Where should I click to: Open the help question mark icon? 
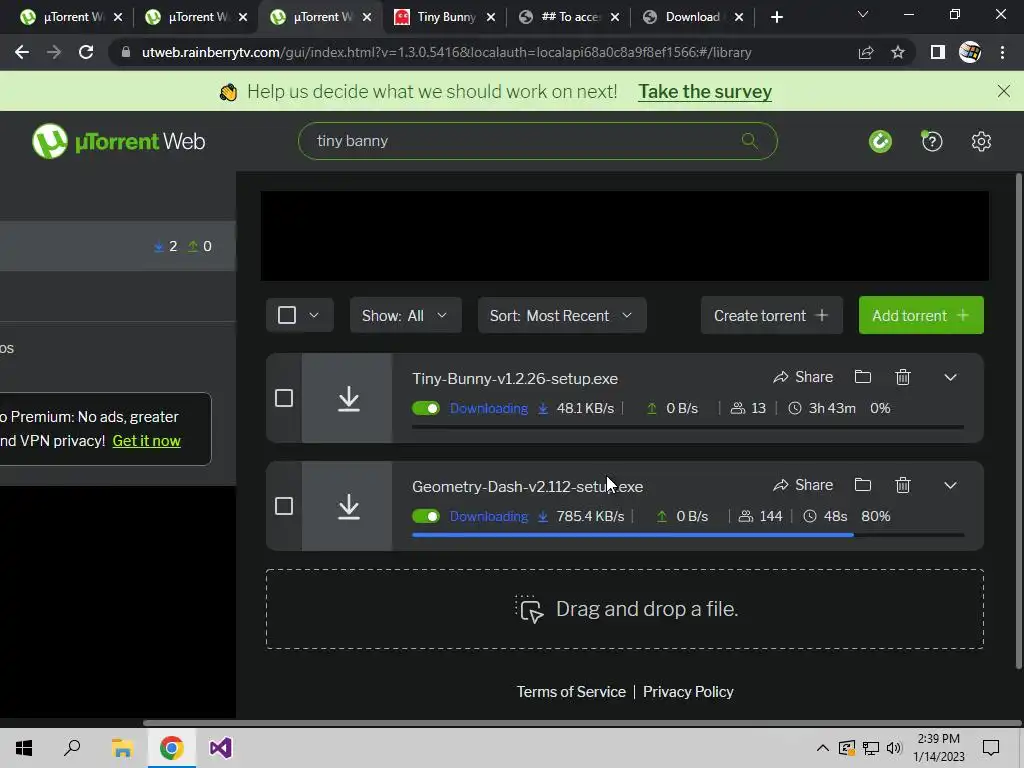931,141
